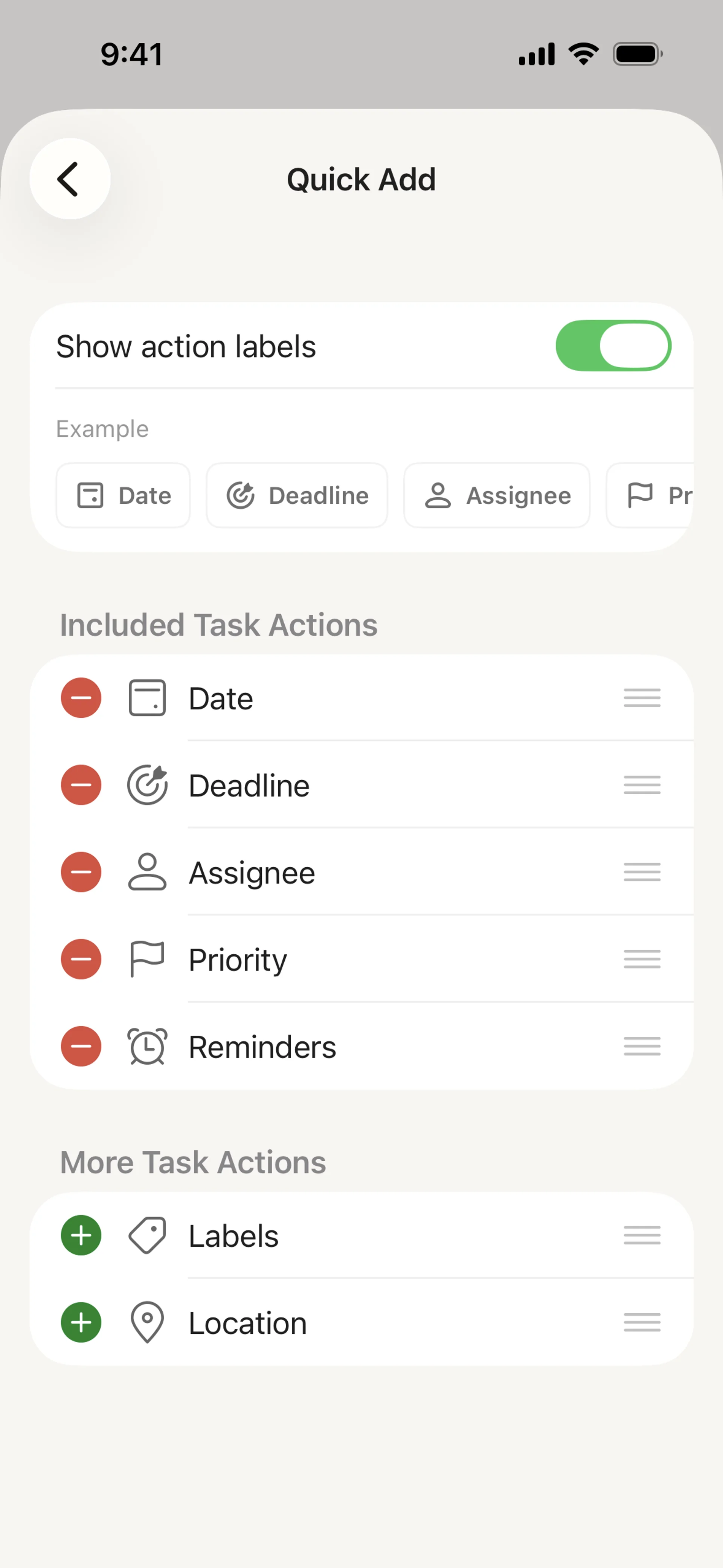
Task: Select the Location row label
Action: coord(248,1323)
